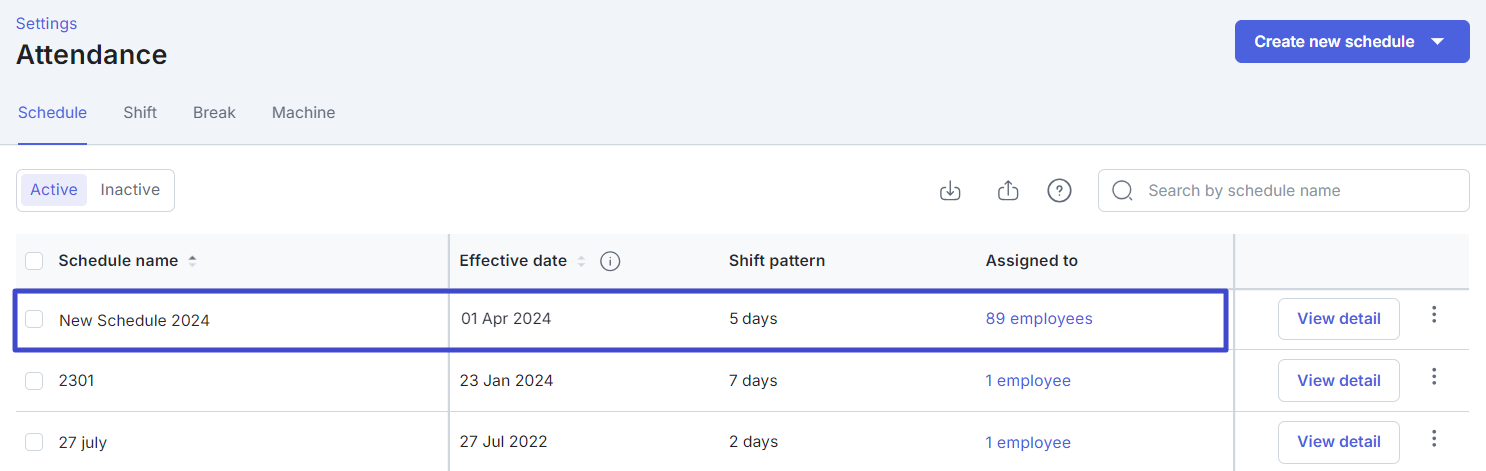Viewport: 1486px width, 471px height.
Task: Click the download icon above the table
Action: (x=950, y=190)
